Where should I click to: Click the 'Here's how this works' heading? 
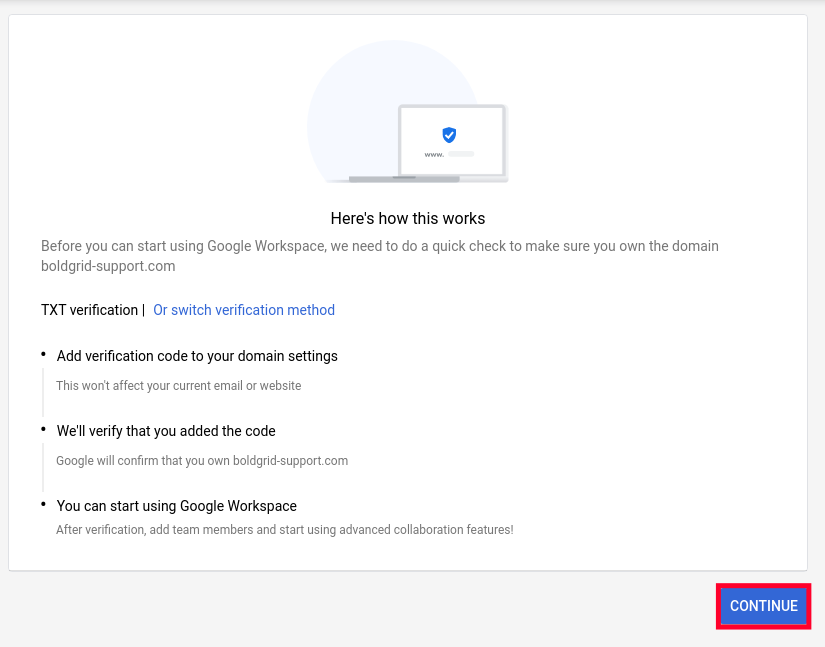(408, 218)
